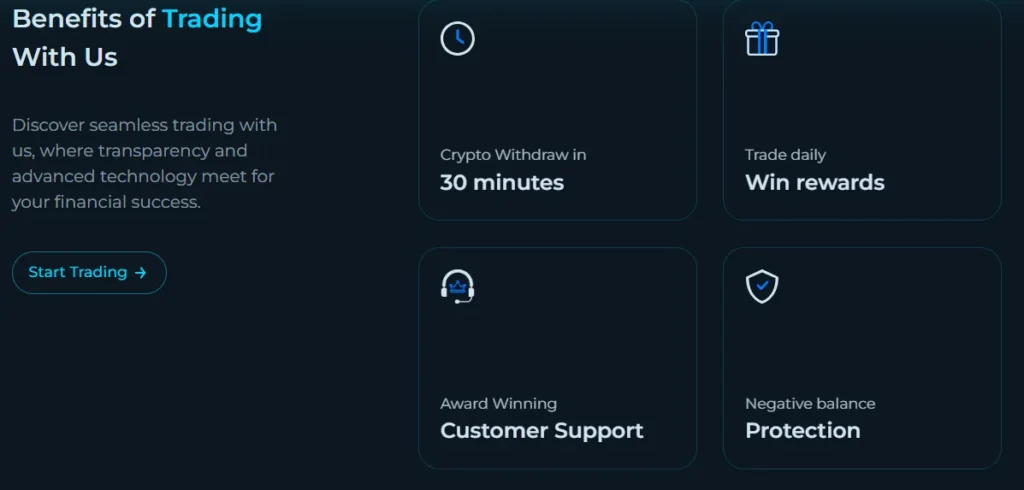
Task: Open the "Win rewards" card title
Action: pos(814,183)
